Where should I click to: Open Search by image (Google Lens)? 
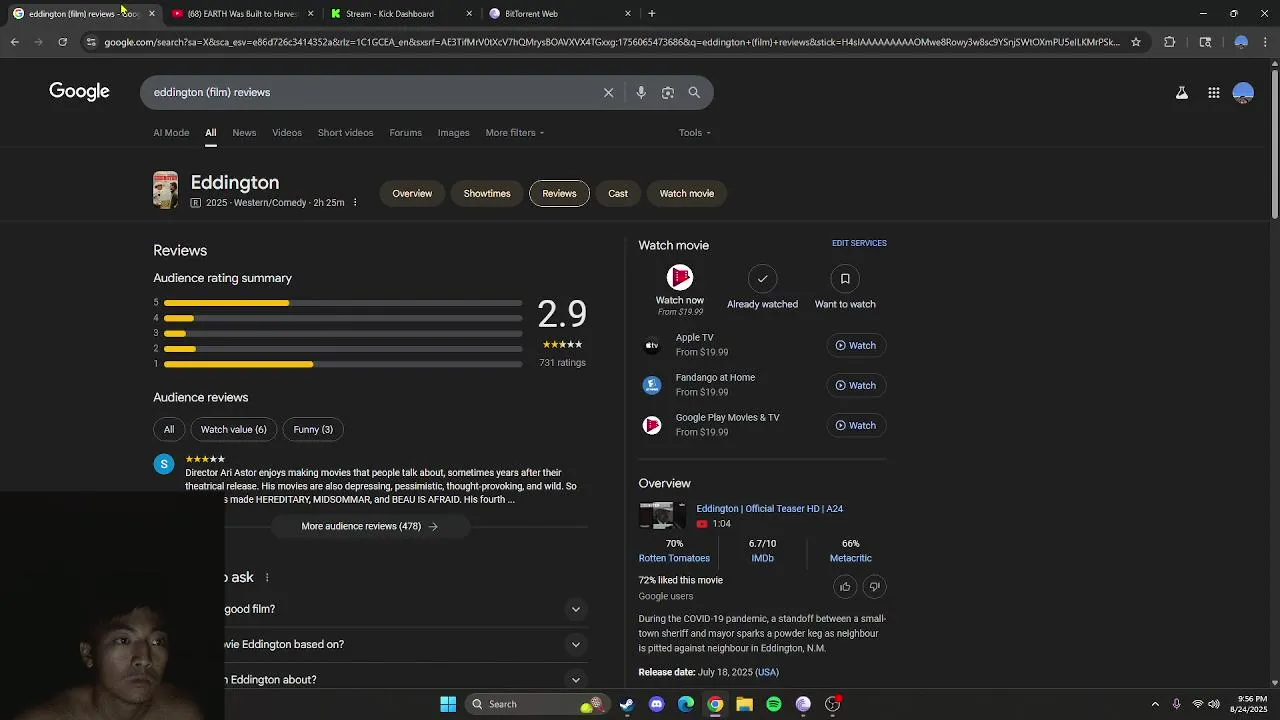668,92
